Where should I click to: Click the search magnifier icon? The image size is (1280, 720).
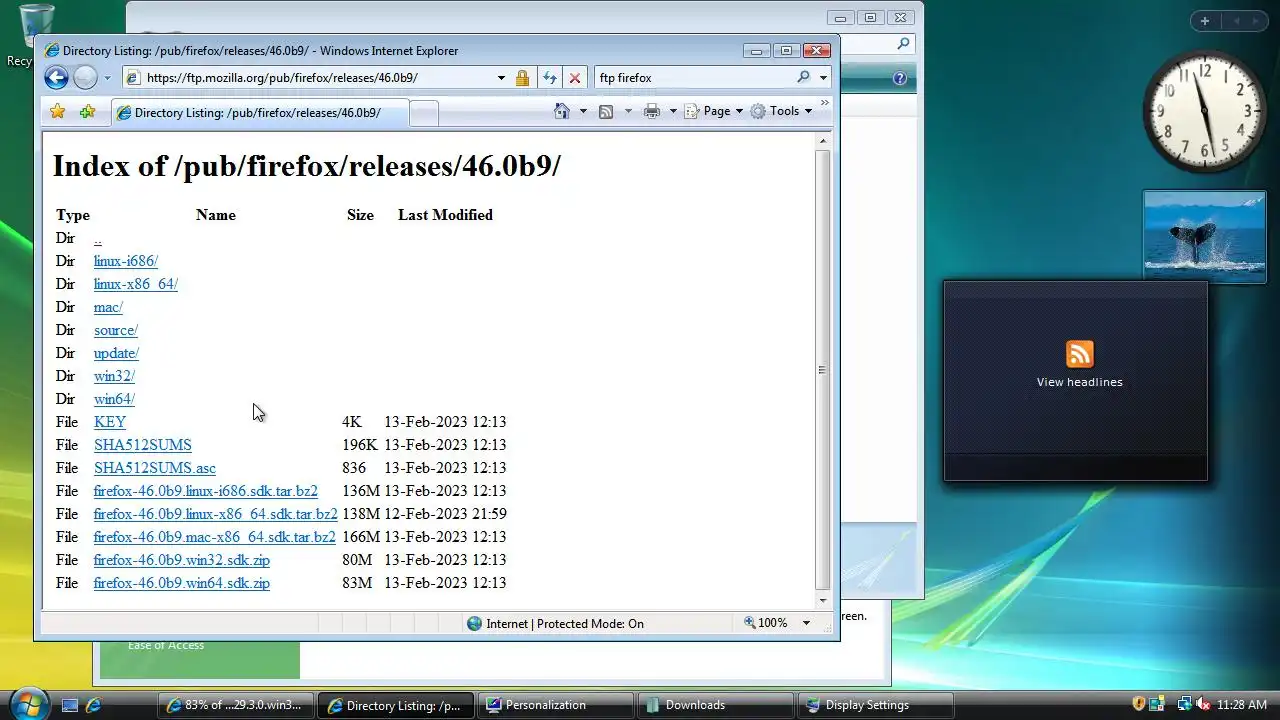point(803,77)
